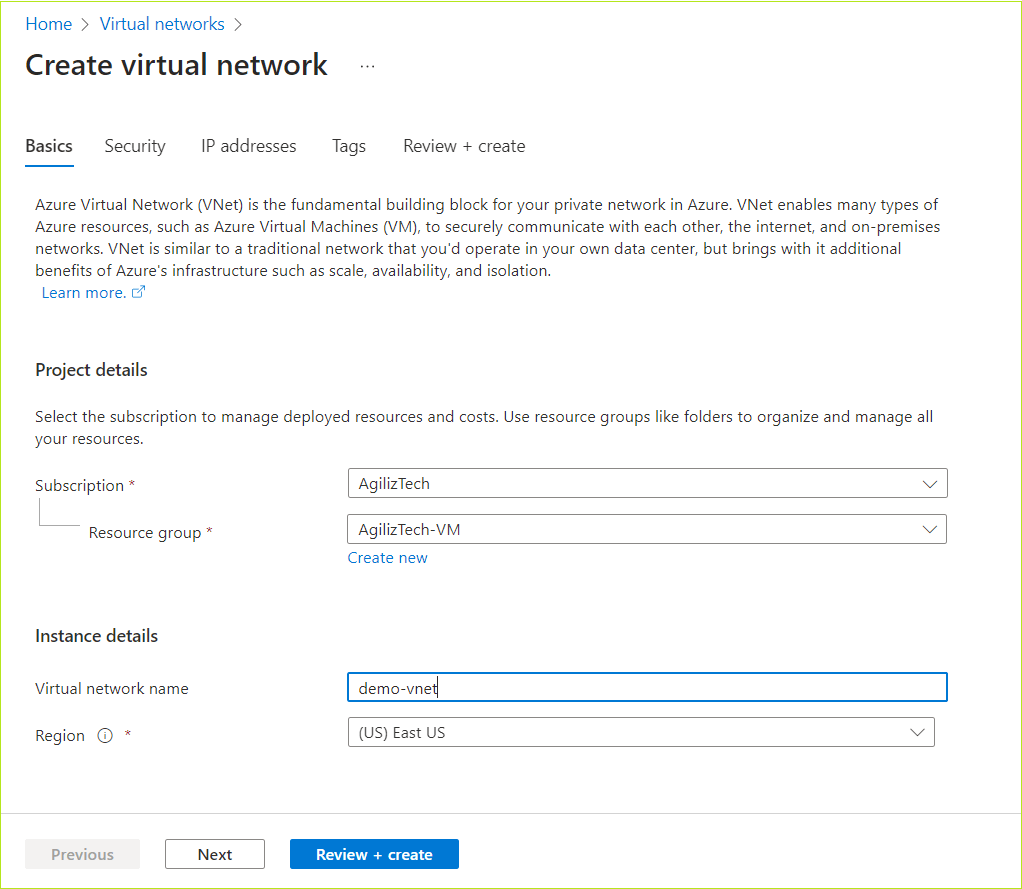Screen dimensions: 1022x889
Task: Click Create new under Resource group
Action: pos(387,557)
